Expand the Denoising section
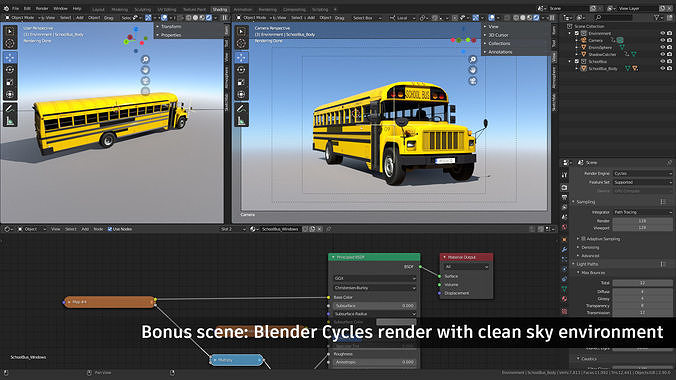 point(589,248)
